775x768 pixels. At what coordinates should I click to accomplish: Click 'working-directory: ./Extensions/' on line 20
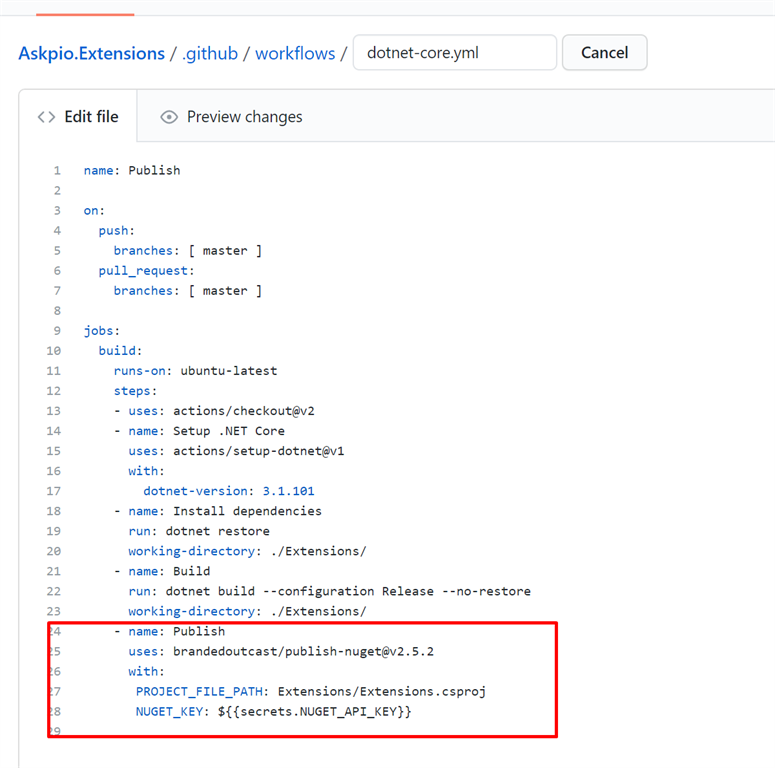(247, 551)
